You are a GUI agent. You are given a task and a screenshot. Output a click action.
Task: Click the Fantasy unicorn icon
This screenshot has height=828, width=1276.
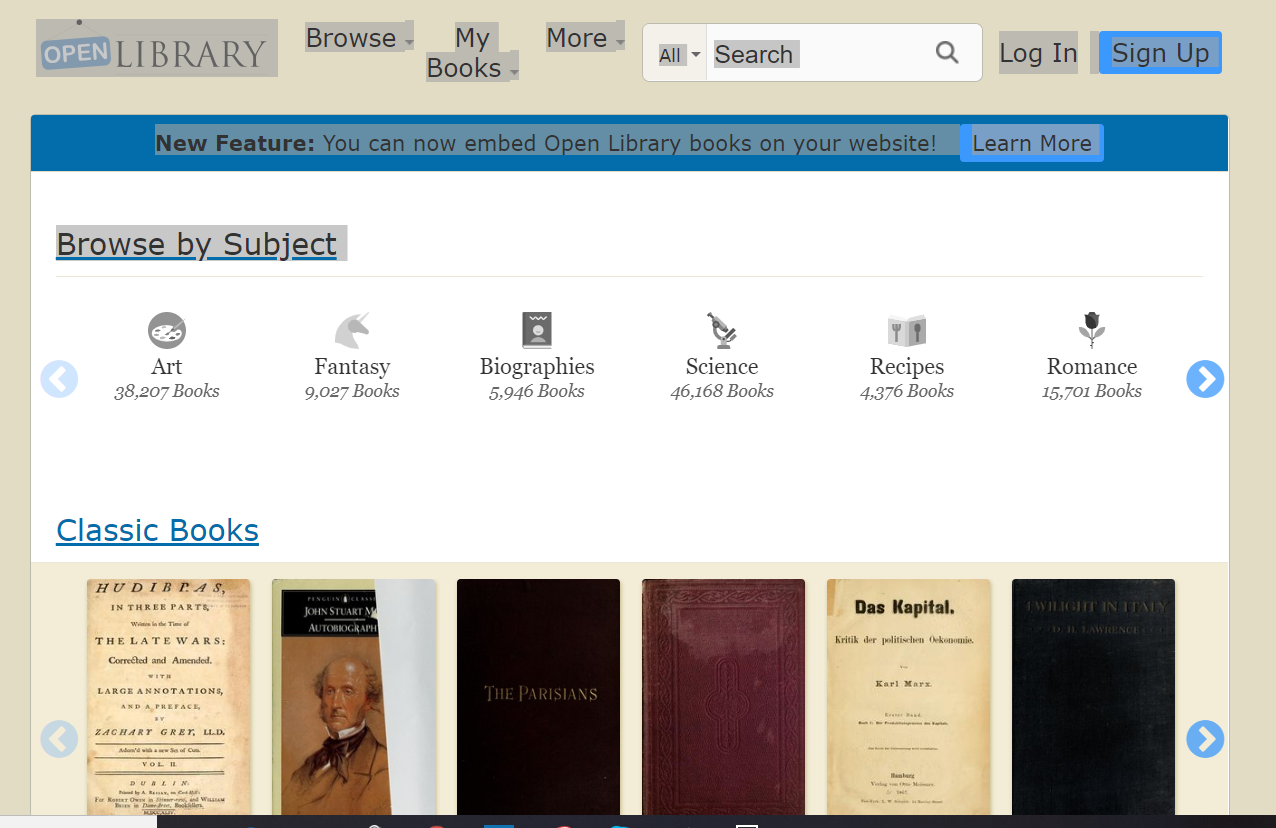pyautogui.click(x=352, y=330)
